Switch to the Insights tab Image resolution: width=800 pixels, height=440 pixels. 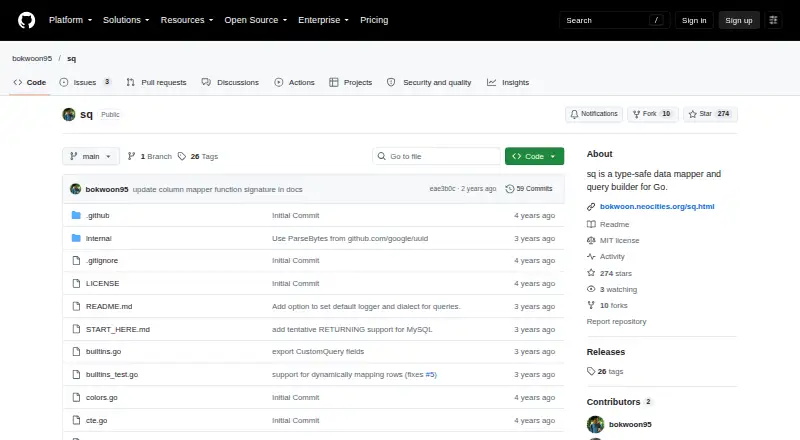(x=508, y=82)
